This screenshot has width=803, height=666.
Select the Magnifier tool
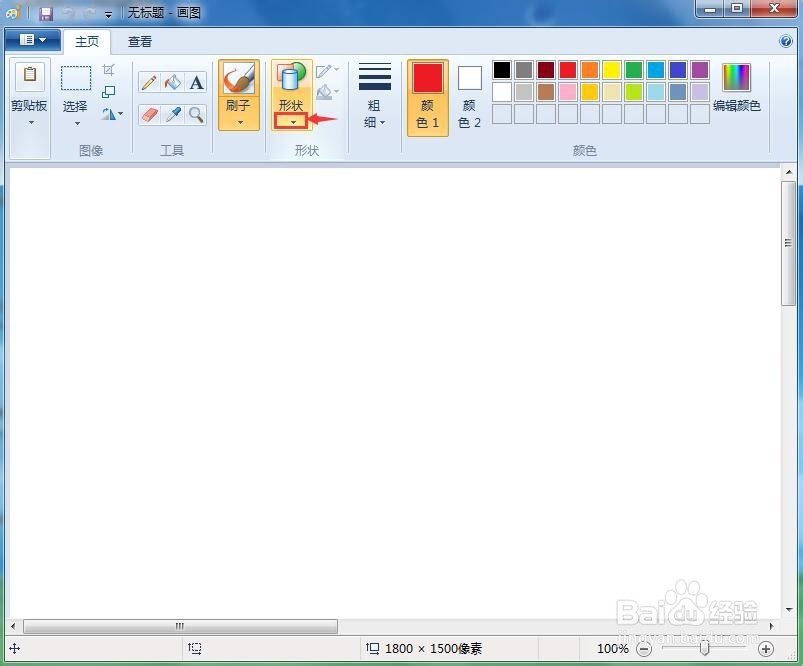click(x=196, y=115)
